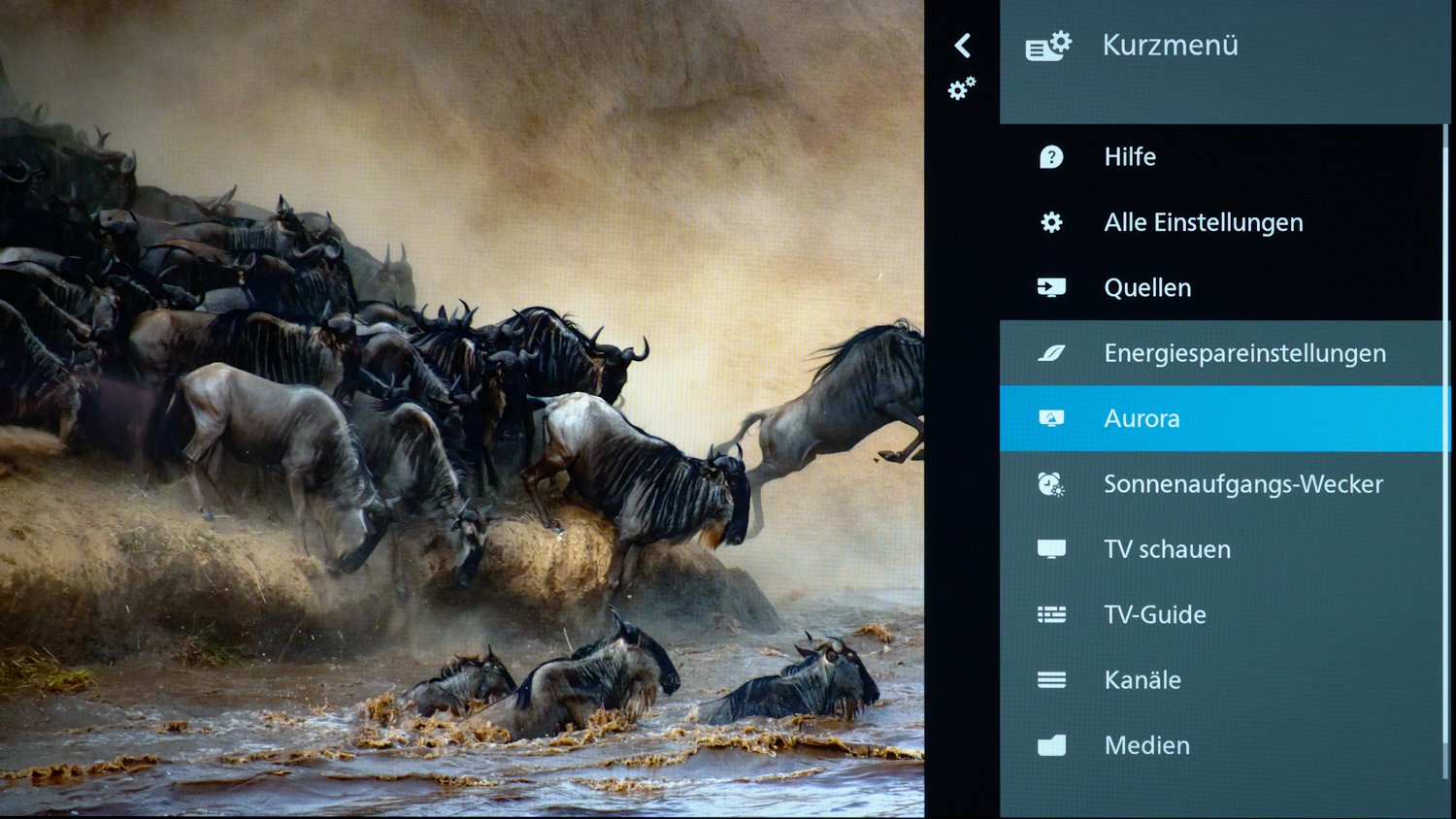Click the Medien folder icon
The height and width of the screenshot is (819, 1456).
click(x=1051, y=745)
